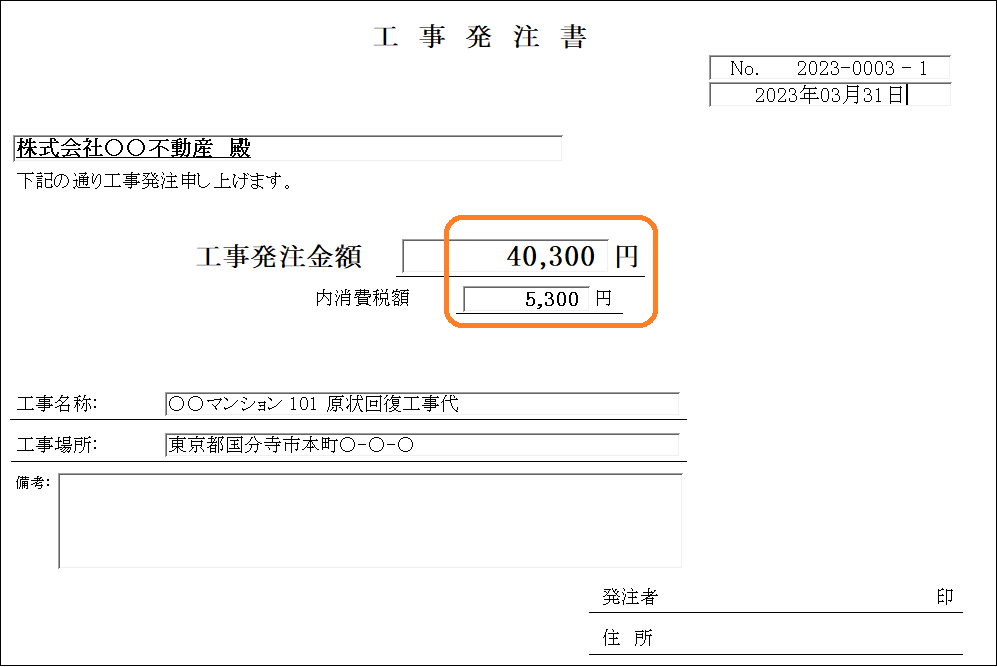The height and width of the screenshot is (667, 997).
Task: Click the 円 unit beside 5,300
Action: pyautogui.click(x=603, y=298)
